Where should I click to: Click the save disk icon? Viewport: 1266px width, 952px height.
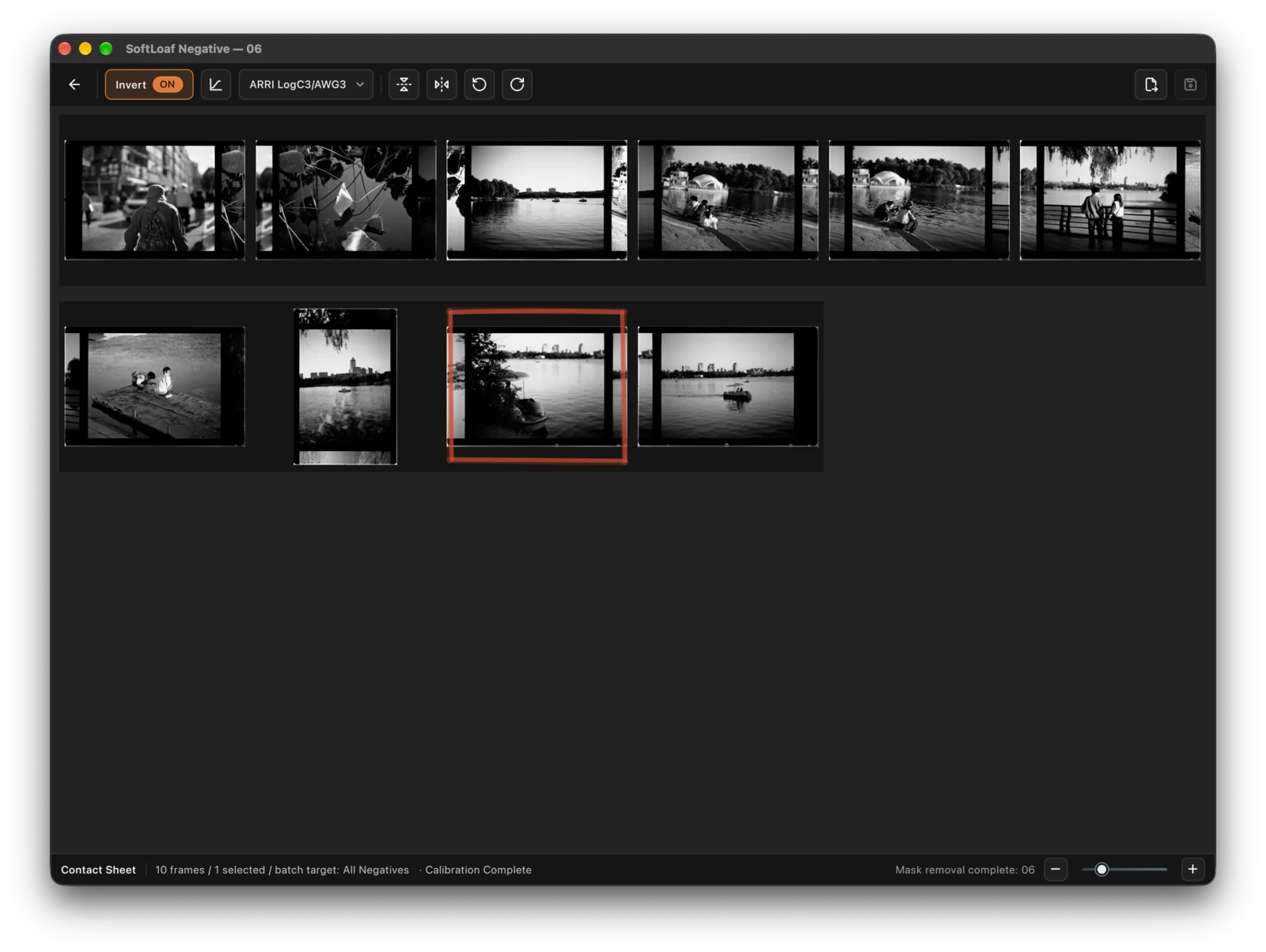pos(1190,85)
